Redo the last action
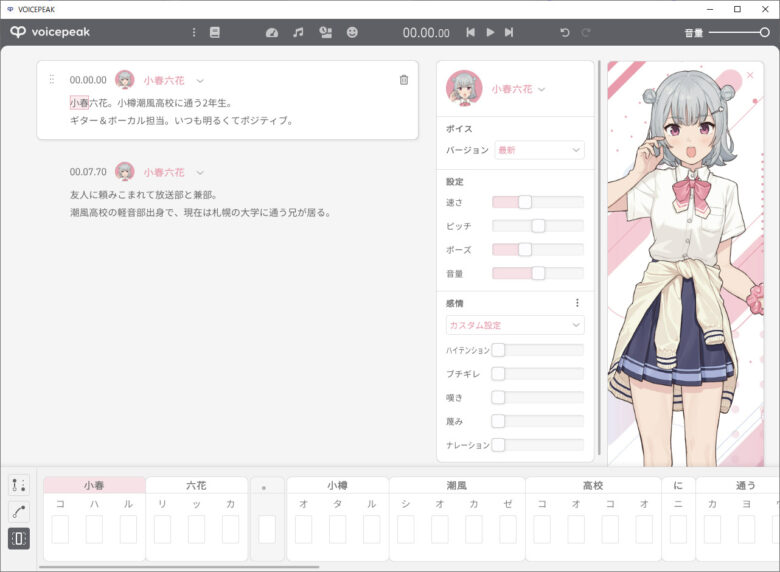The image size is (780, 572). [x=585, y=32]
